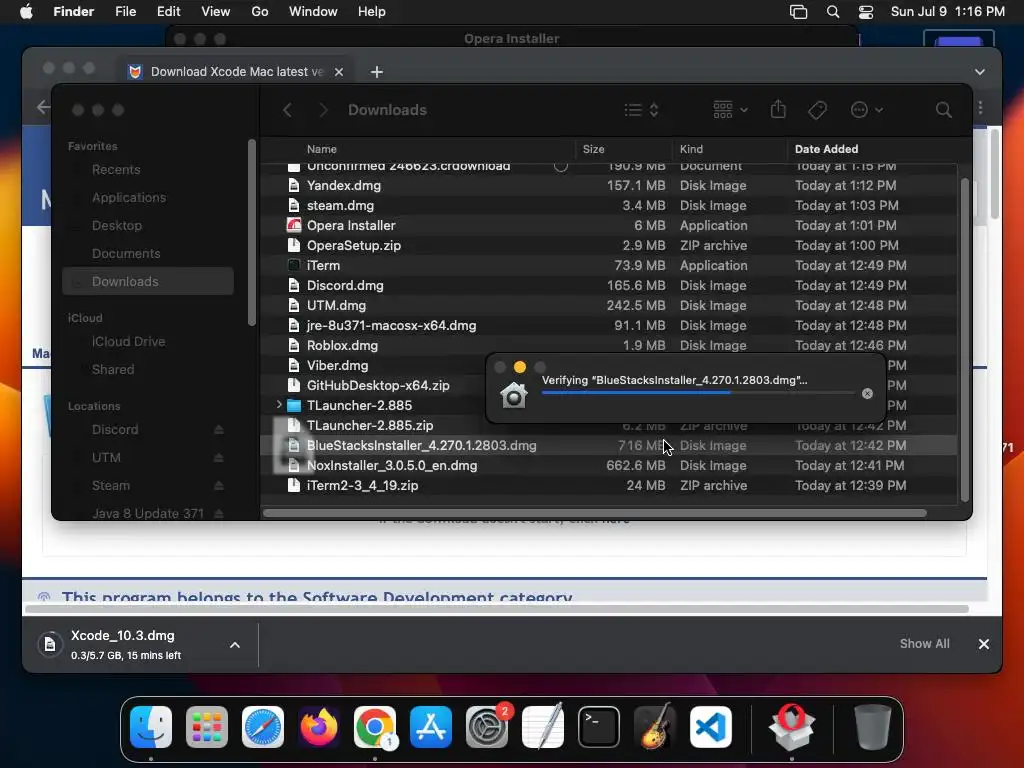
Task: Select Opera Installer application row
Action: click(x=609, y=225)
